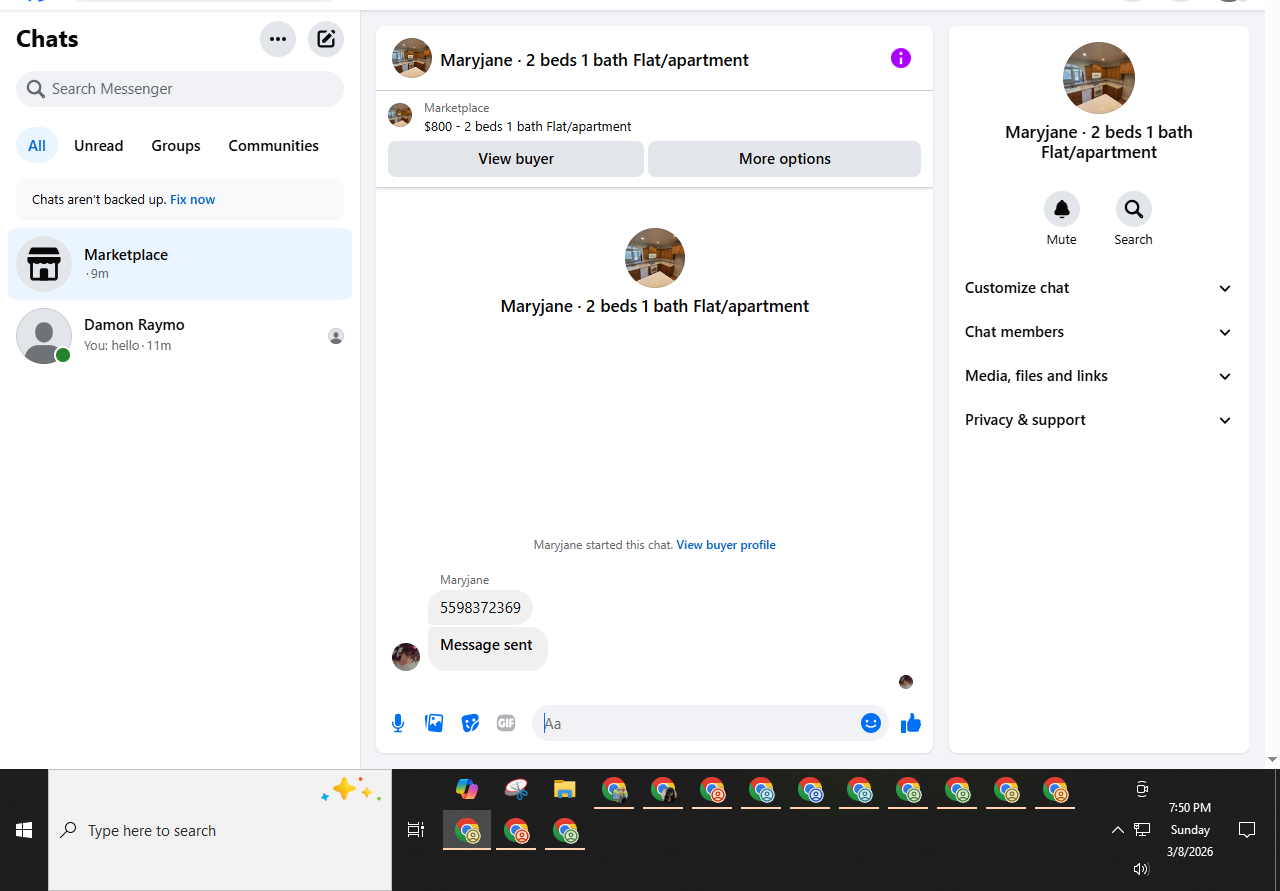Screen dimensions: 1280x891
Task: Click the More options button
Action: click(x=785, y=159)
